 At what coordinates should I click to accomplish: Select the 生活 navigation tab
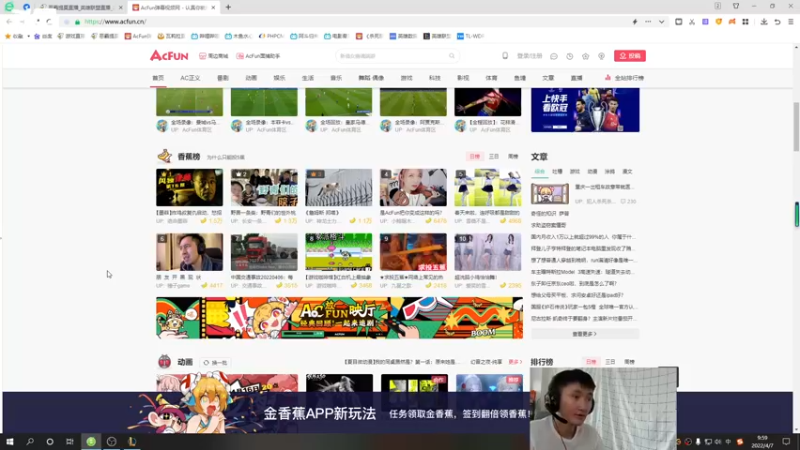coord(308,78)
